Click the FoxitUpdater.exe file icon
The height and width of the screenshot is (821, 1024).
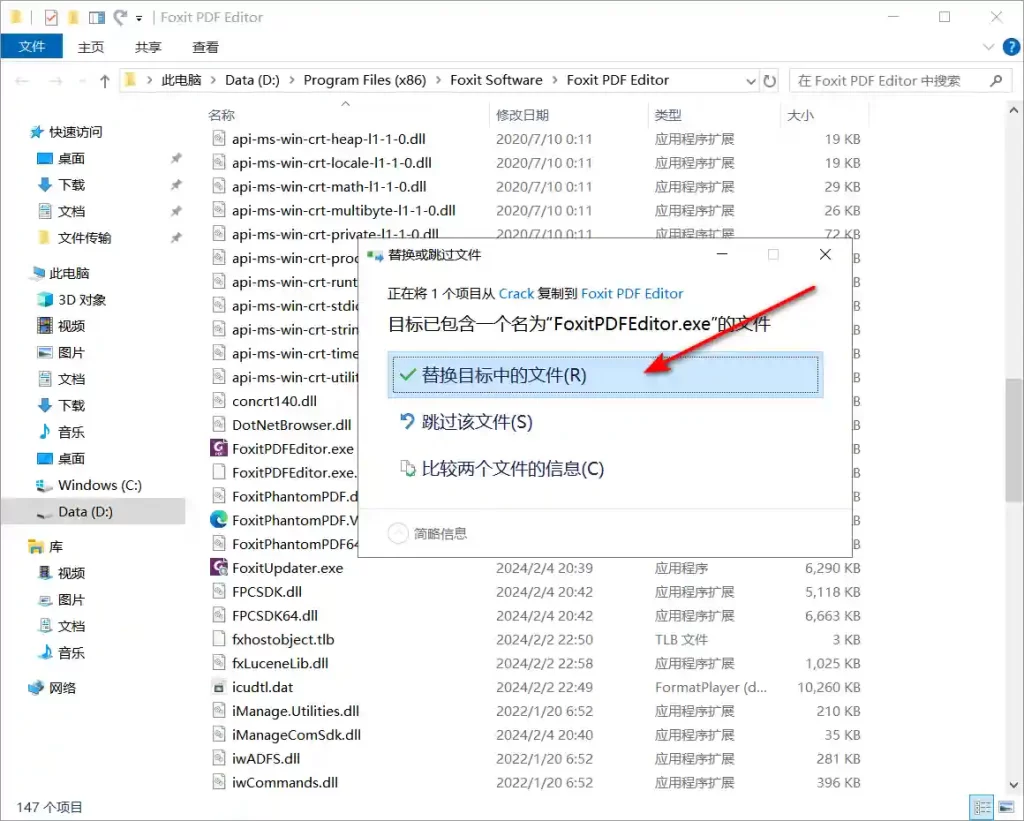click(219, 567)
